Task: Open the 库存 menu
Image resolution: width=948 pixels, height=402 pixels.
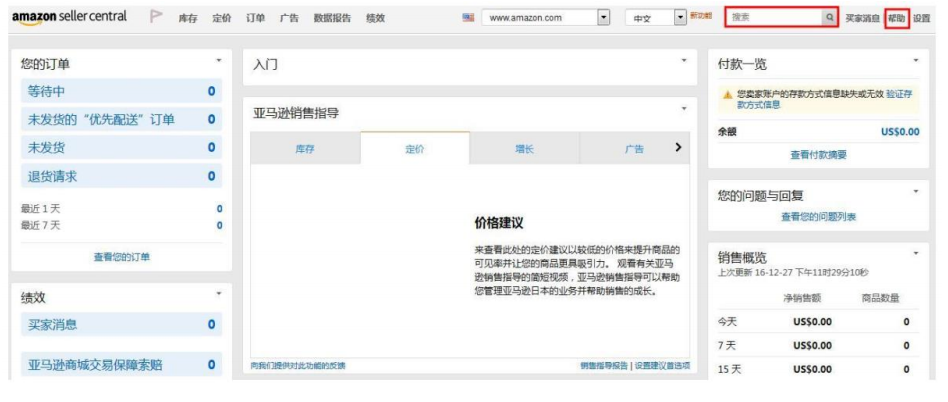Action: (x=187, y=19)
